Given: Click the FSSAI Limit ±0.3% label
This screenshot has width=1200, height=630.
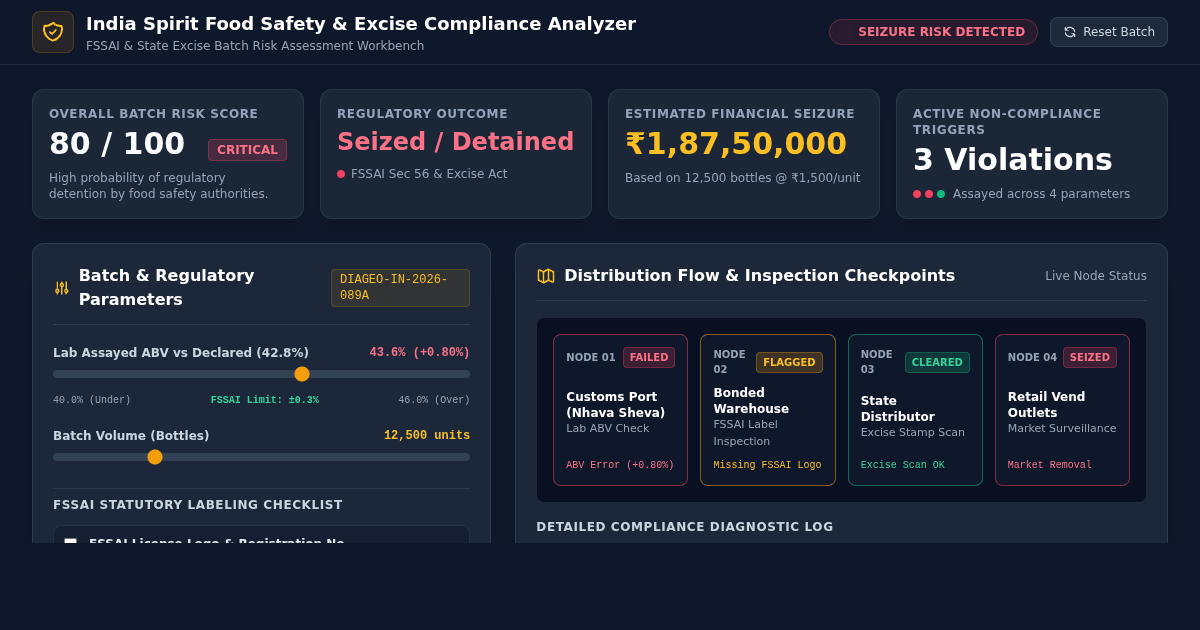Looking at the screenshot, I should click(265, 400).
